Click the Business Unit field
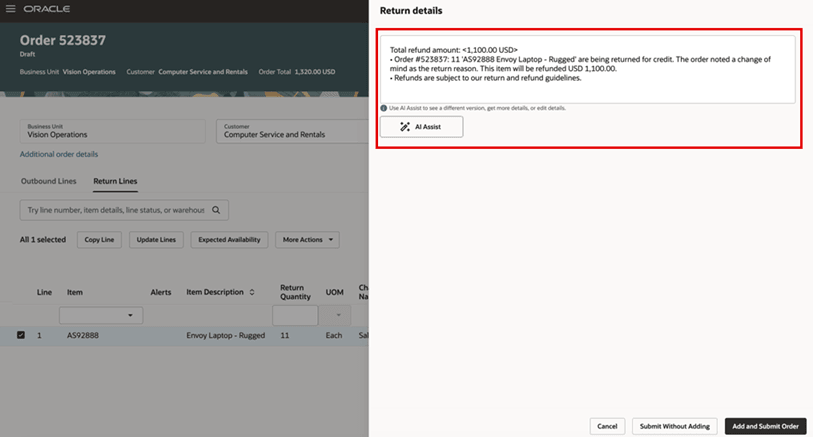Screen dimensions: 813x437 pyautogui.click(x=113, y=131)
